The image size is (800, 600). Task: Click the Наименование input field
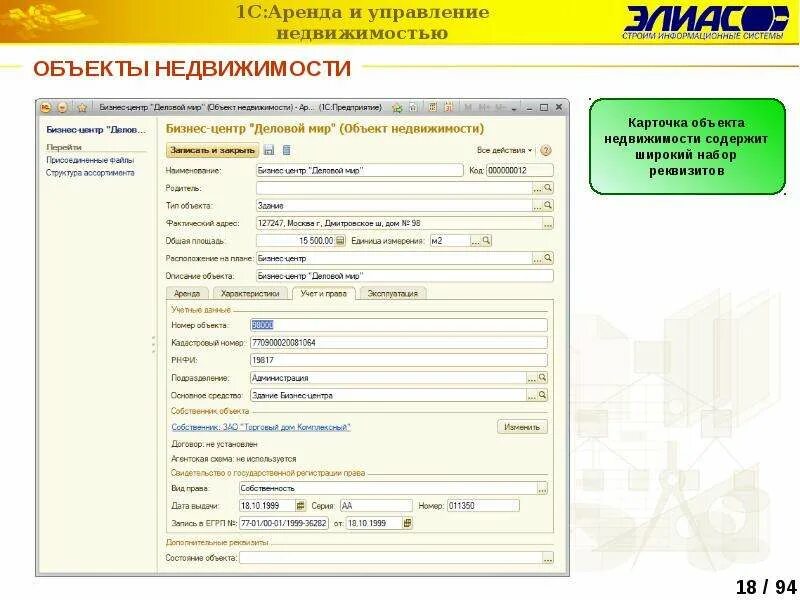click(359, 170)
